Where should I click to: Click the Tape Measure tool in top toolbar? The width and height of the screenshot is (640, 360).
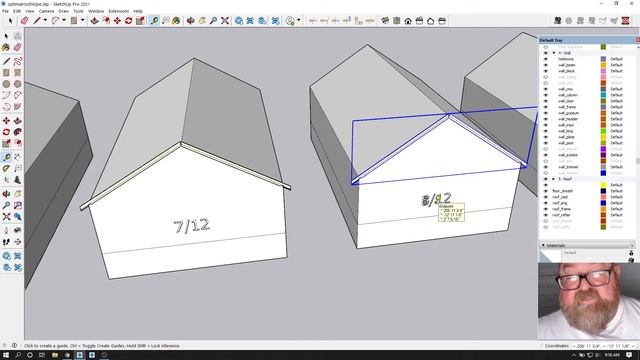click(154, 20)
